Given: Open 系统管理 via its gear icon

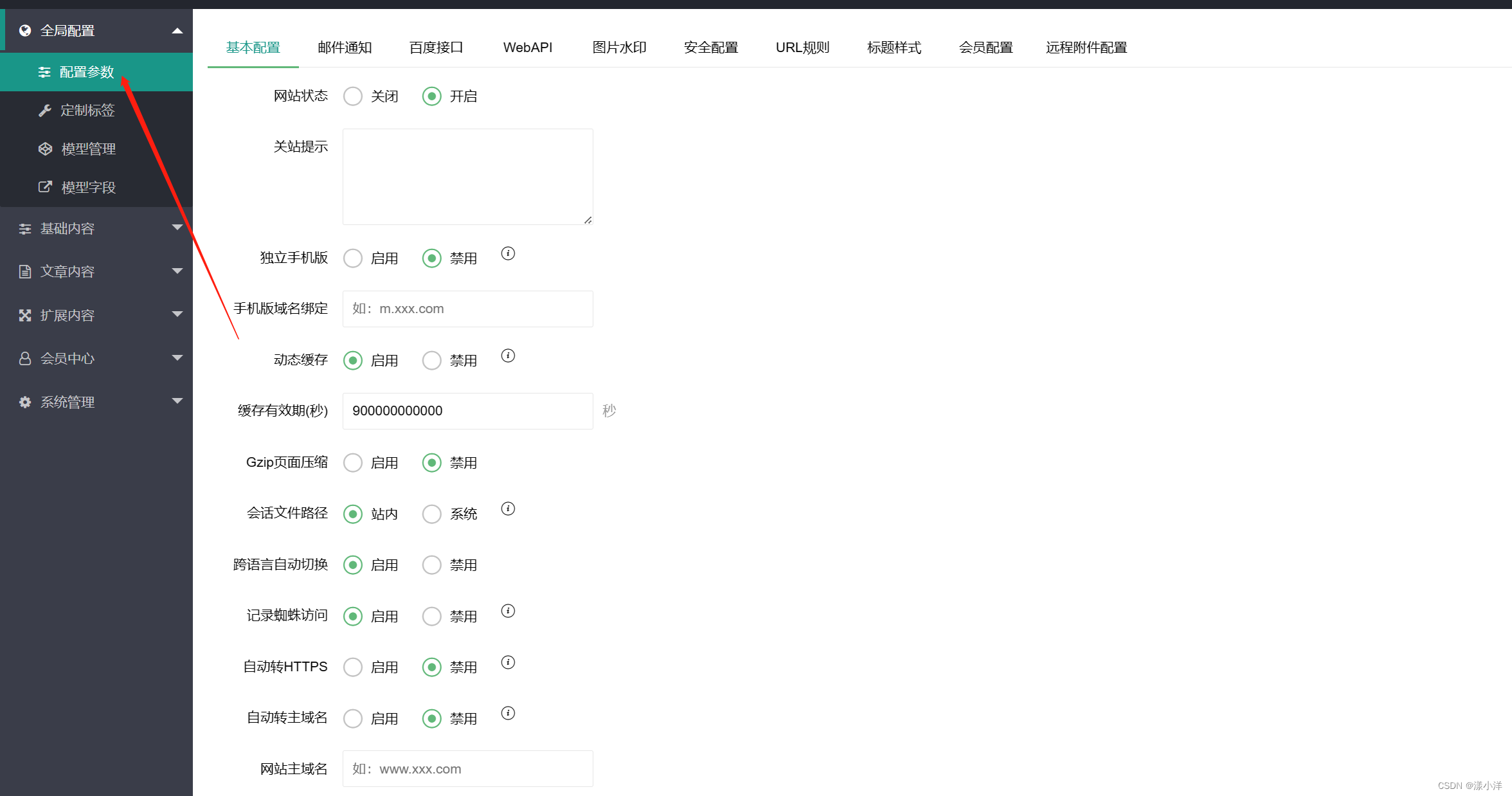Looking at the screenshot, I should point(24,401).
